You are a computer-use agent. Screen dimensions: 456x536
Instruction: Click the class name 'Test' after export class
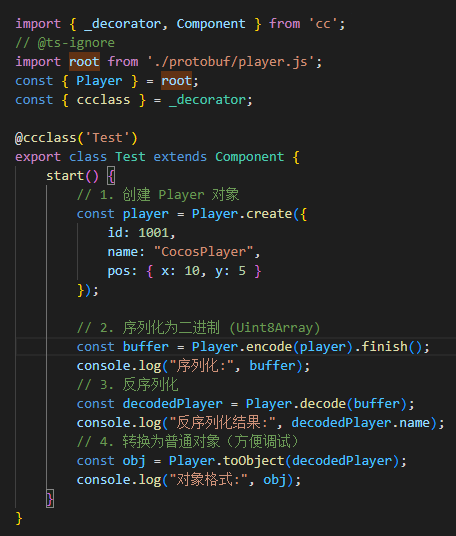click(130, 157)
